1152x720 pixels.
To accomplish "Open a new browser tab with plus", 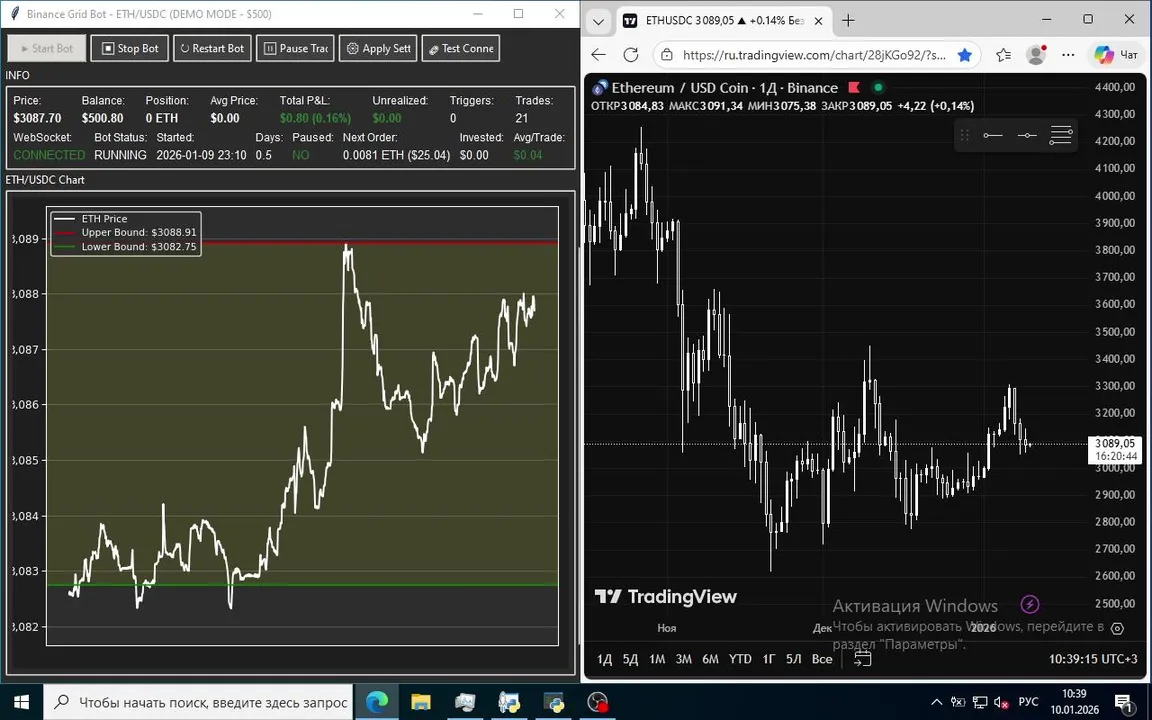I will coord(849,21).
